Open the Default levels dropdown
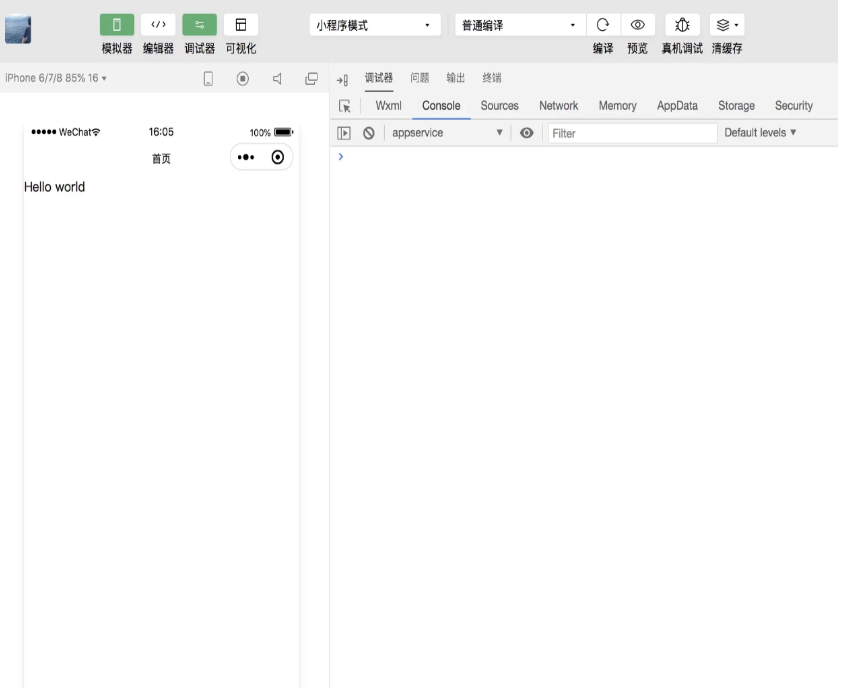This screenshot has width=848, height=688. [x=760, y=133]
